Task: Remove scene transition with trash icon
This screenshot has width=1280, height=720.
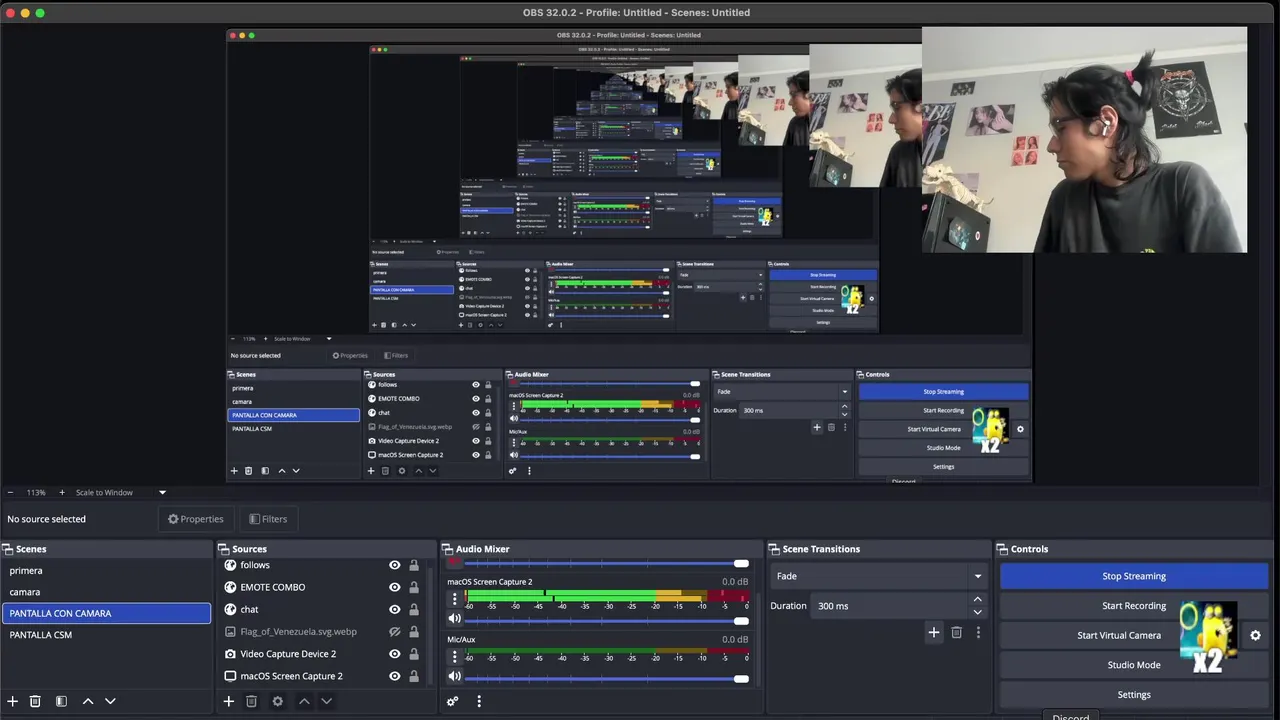Action: pyautogui.click(x=957, y=632)
